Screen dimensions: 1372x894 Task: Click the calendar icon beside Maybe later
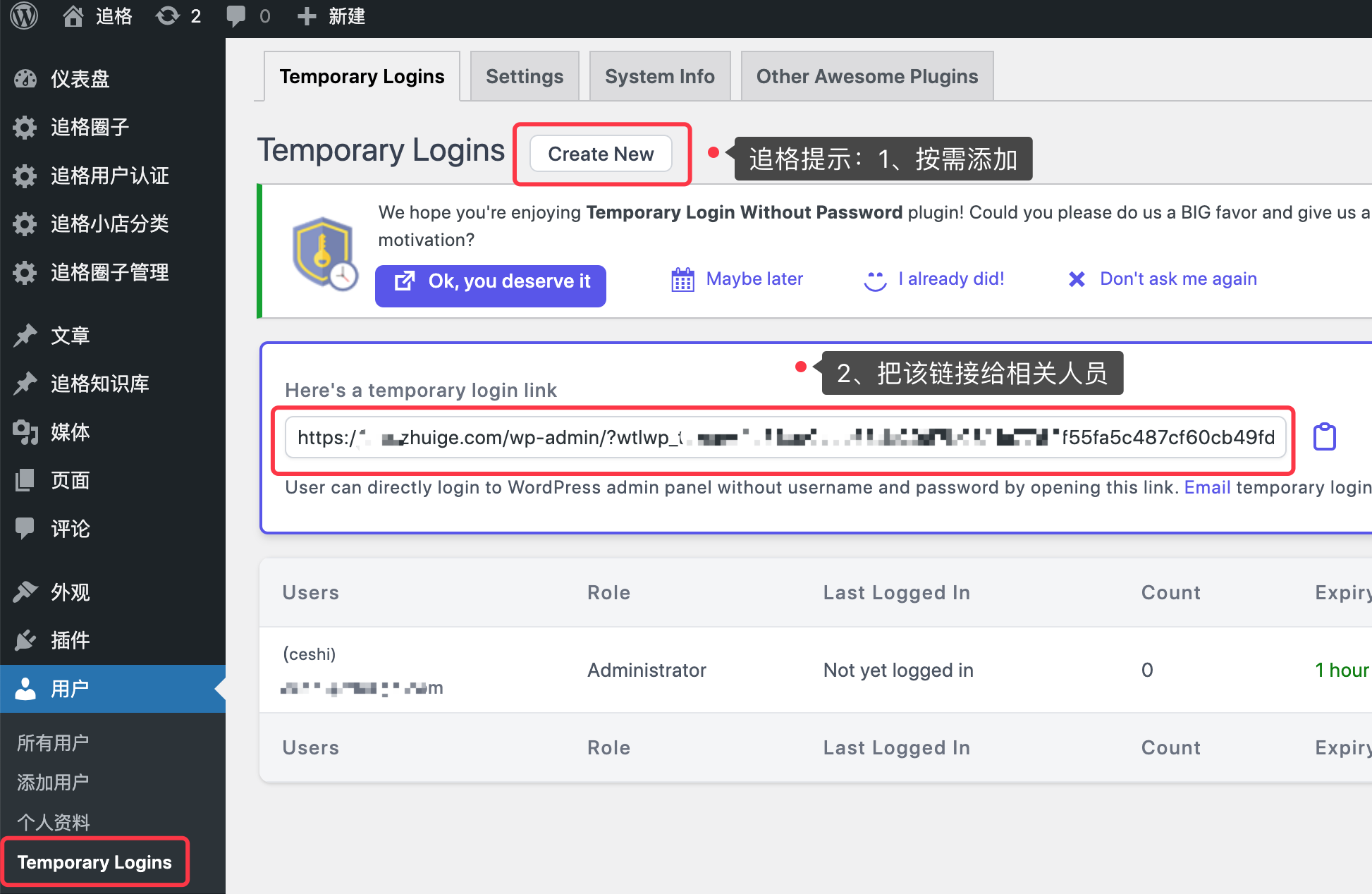682,280
